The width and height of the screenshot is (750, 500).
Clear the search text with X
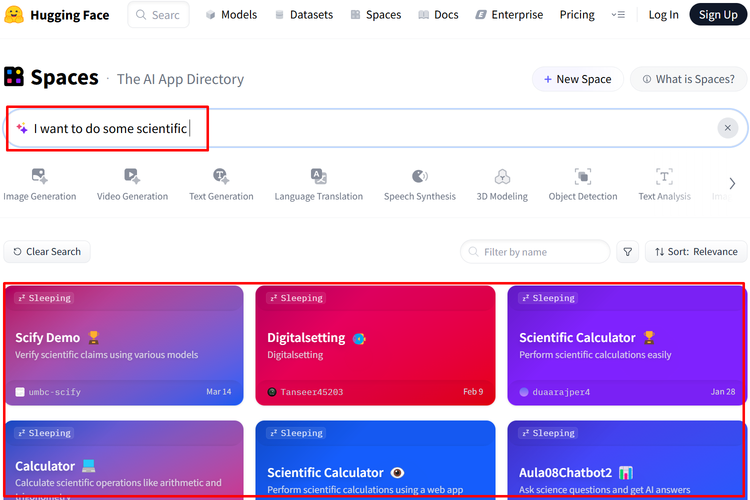728,128
